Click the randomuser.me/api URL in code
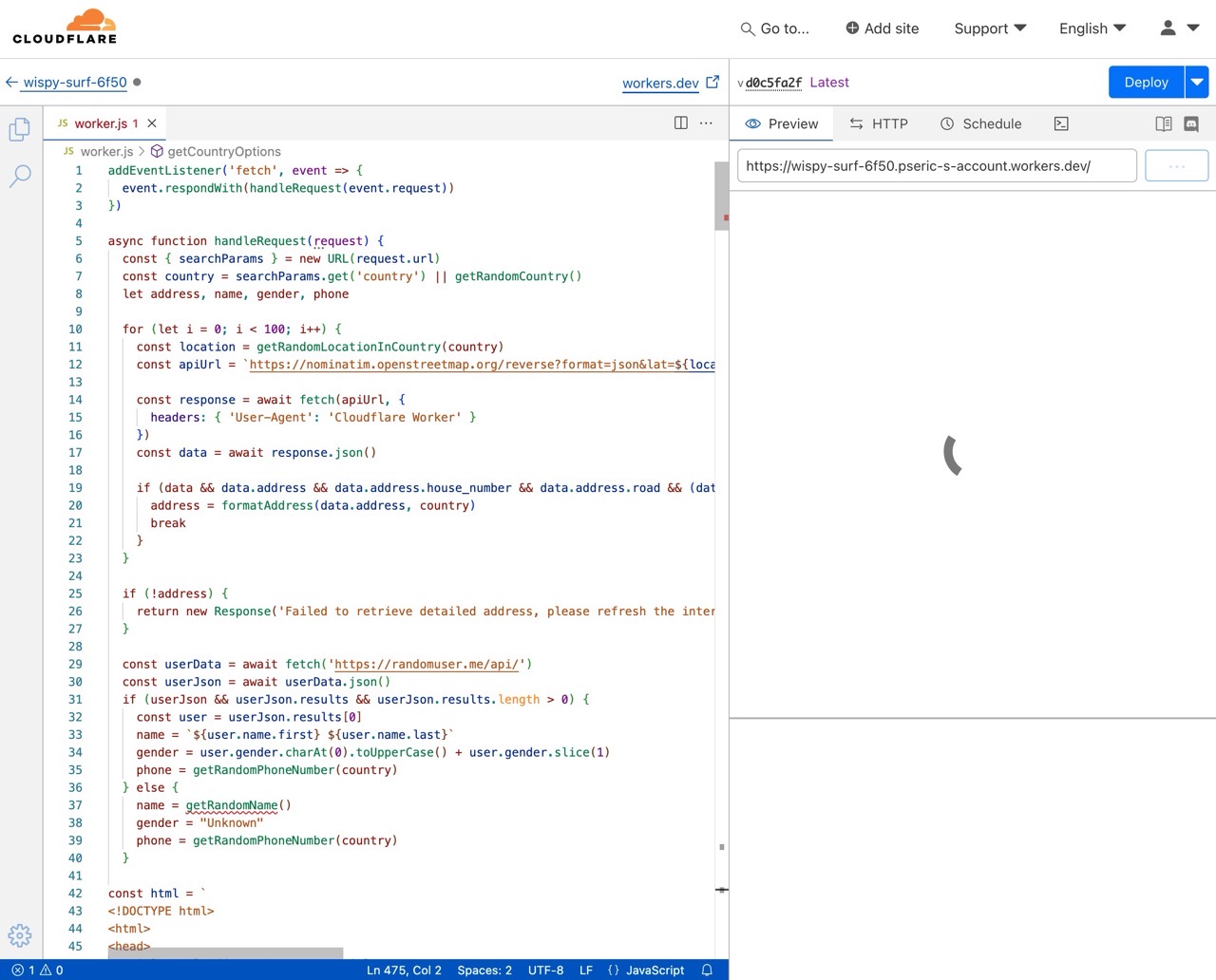This screenshot has width=1216, height=980. 427,664
